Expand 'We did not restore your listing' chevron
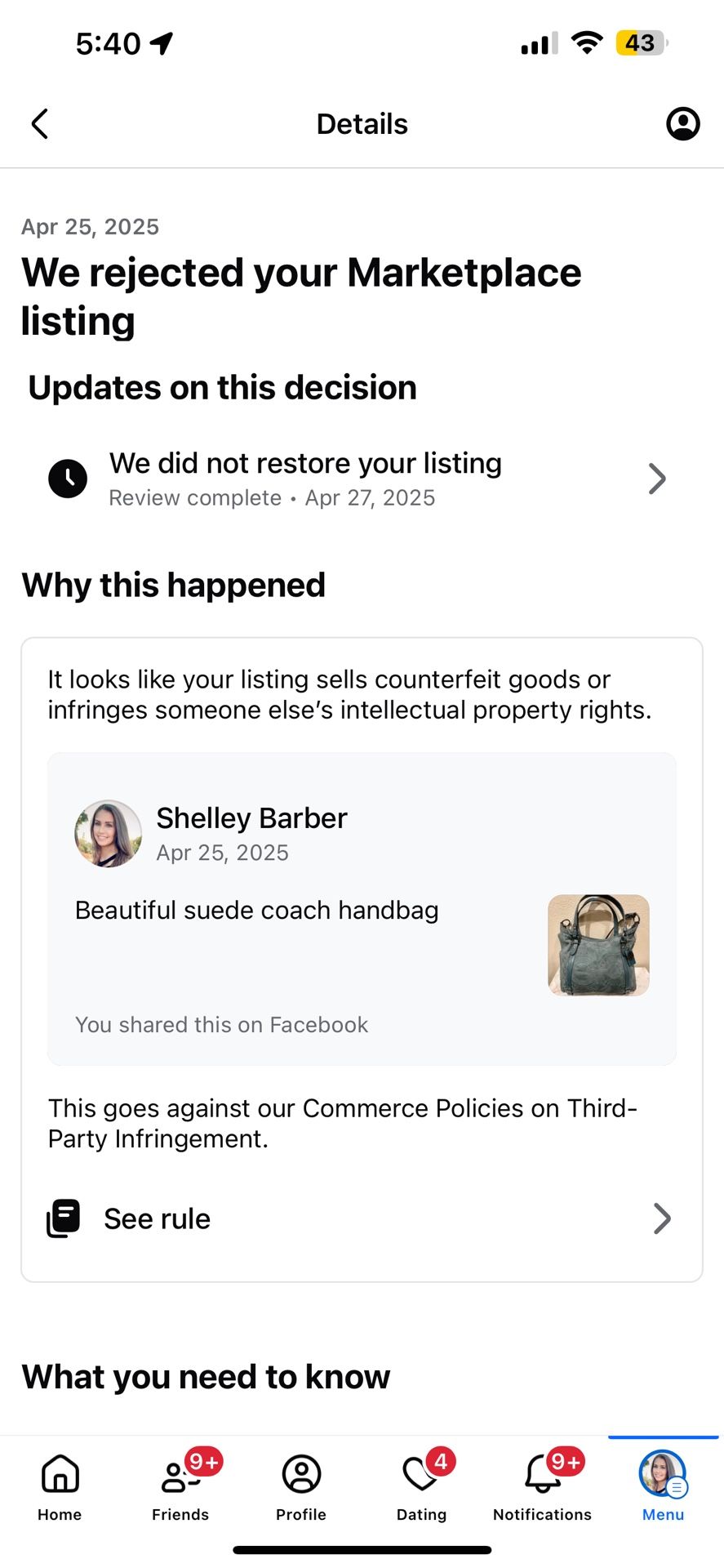Screen dimensions: 724x1568 pos(657,479)
